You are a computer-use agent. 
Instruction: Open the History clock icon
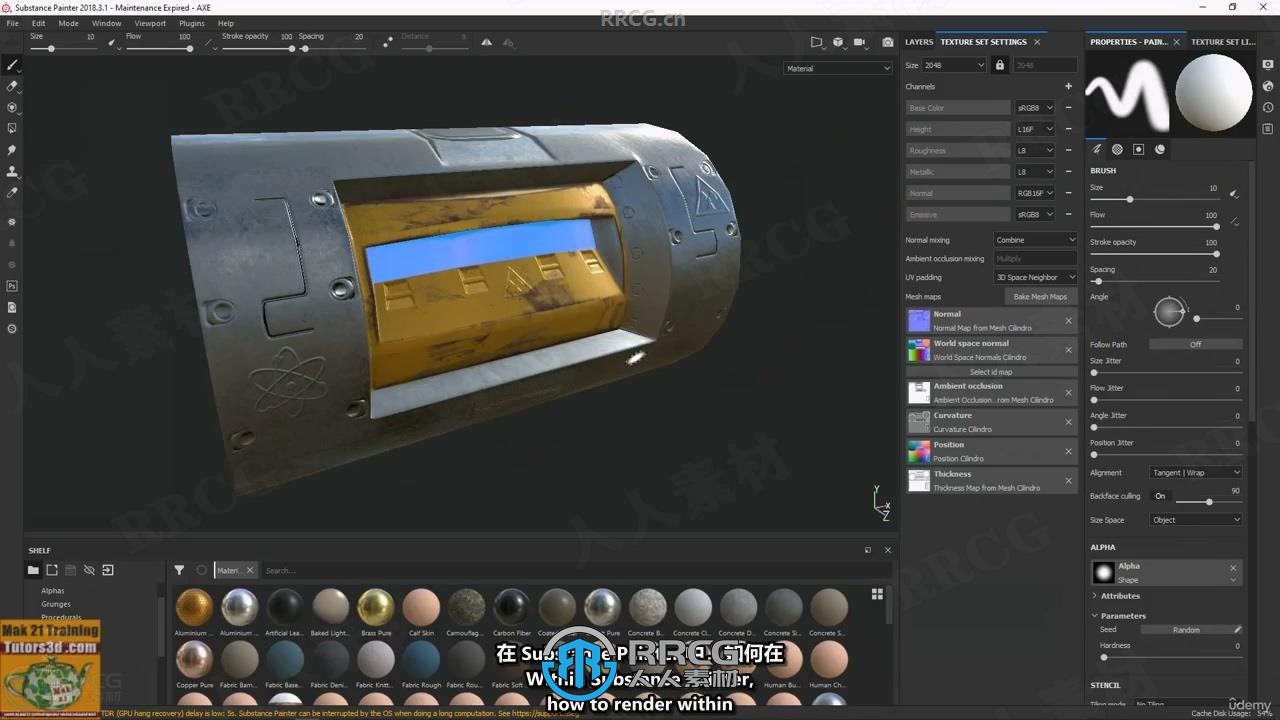pyautogui.click(x=1267, y=107)
